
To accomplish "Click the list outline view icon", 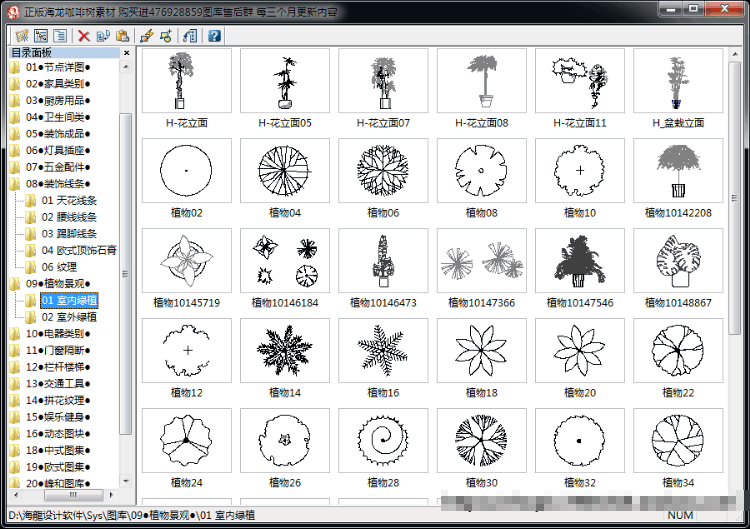I will tap(60, 36).
